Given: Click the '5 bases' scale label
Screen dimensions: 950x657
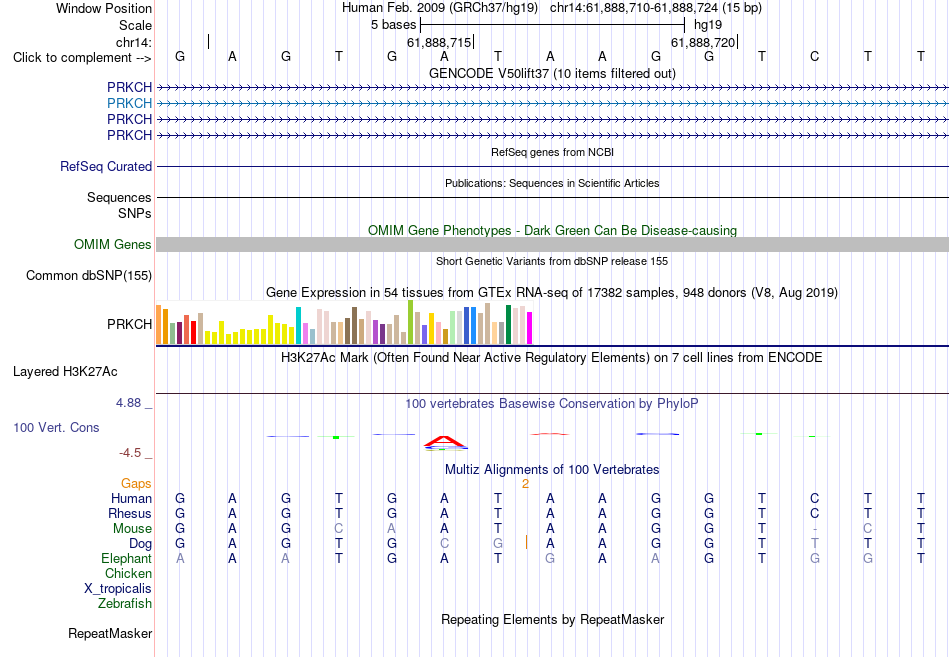Looking at the screenshot, I should tap(393, 25).
